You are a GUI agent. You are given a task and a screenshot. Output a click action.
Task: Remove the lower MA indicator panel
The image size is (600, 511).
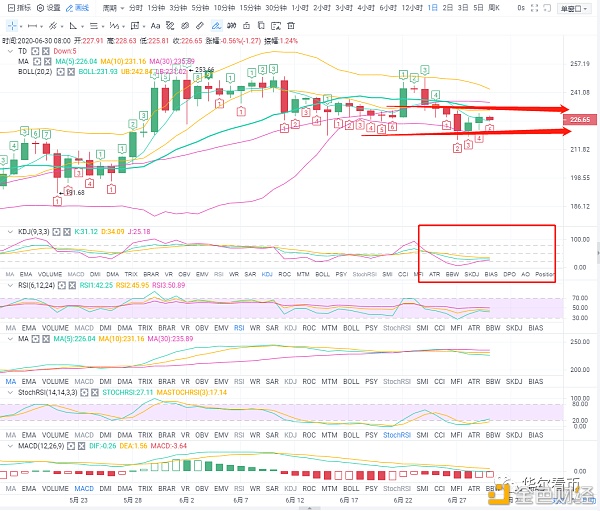[x=46, y=339]
